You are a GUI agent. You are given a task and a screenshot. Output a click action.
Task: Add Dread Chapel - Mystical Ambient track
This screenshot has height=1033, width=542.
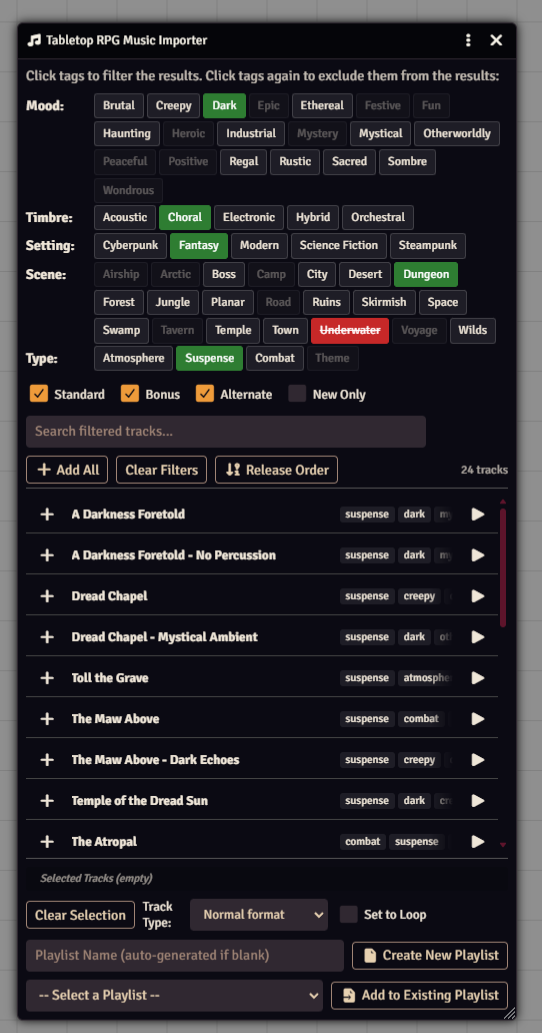(47, 636)
